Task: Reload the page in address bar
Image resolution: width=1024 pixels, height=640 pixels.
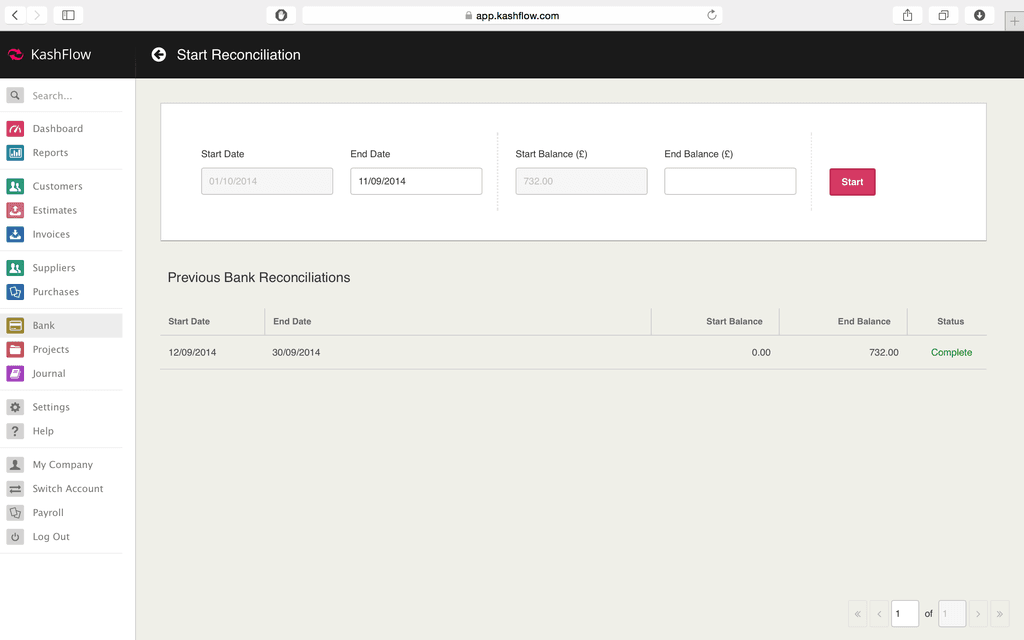Action: pos(711,15)
